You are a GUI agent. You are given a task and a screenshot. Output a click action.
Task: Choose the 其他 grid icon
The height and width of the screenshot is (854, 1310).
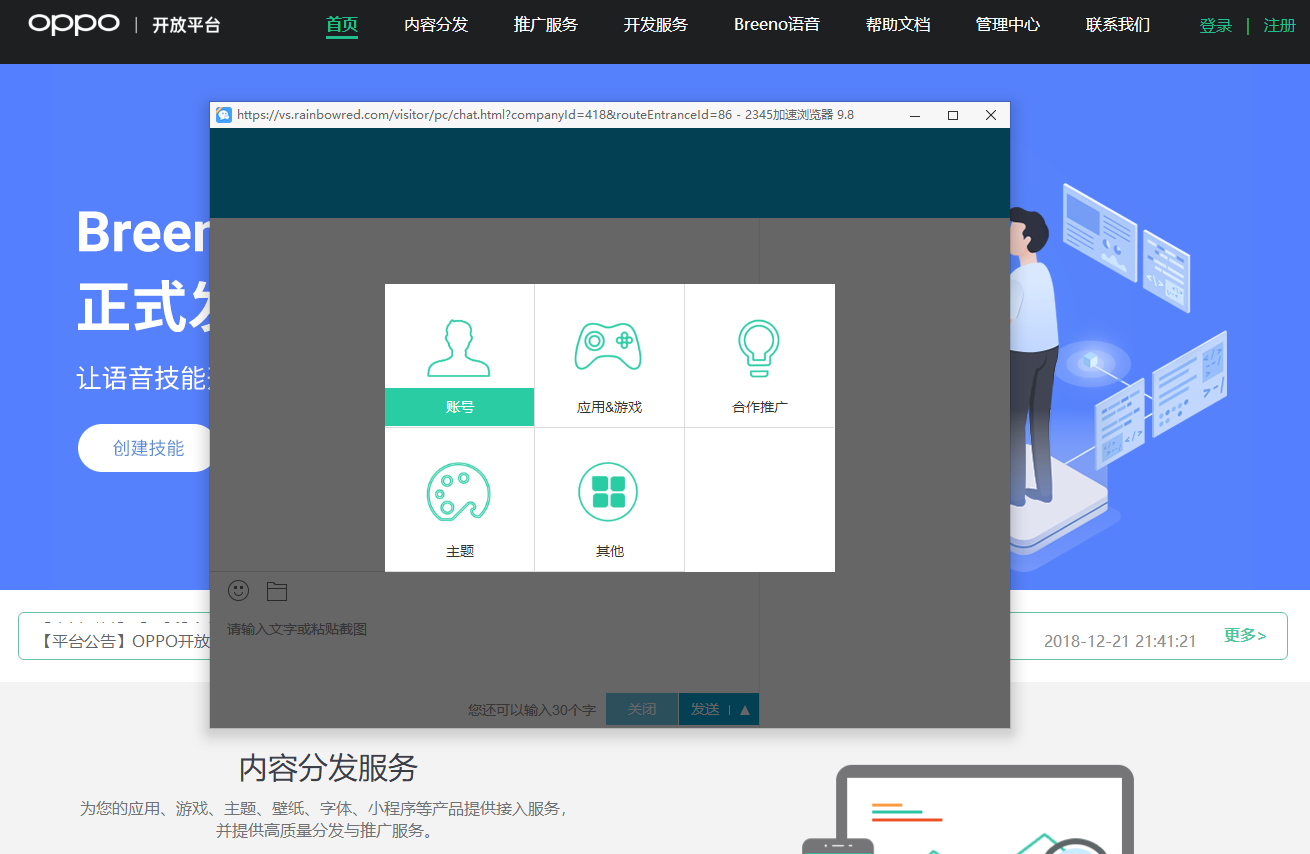pos(608,492)
